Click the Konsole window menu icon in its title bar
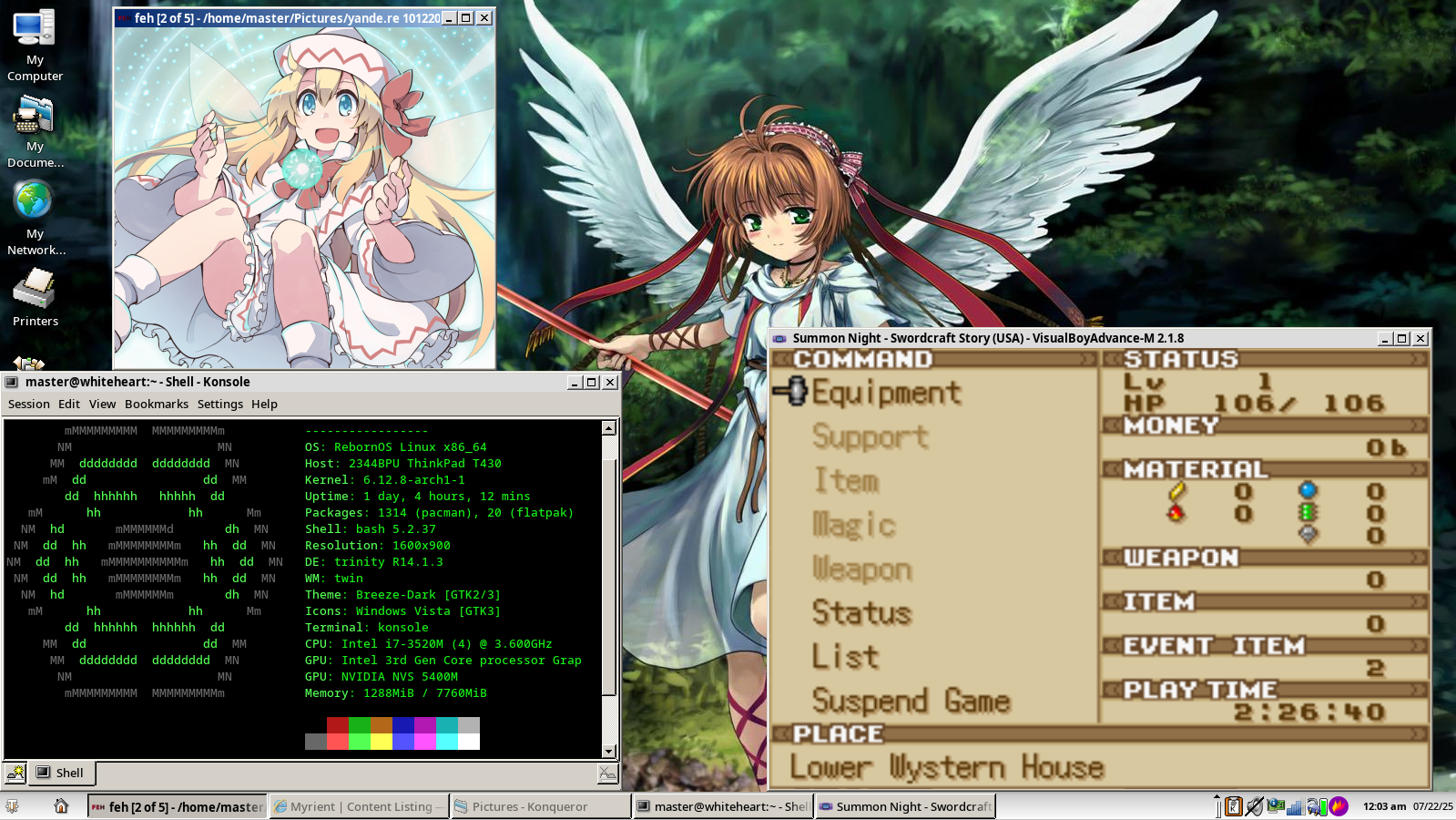Image resolution: width=1456 pixels, height=820 pixels. coord(12,382)
